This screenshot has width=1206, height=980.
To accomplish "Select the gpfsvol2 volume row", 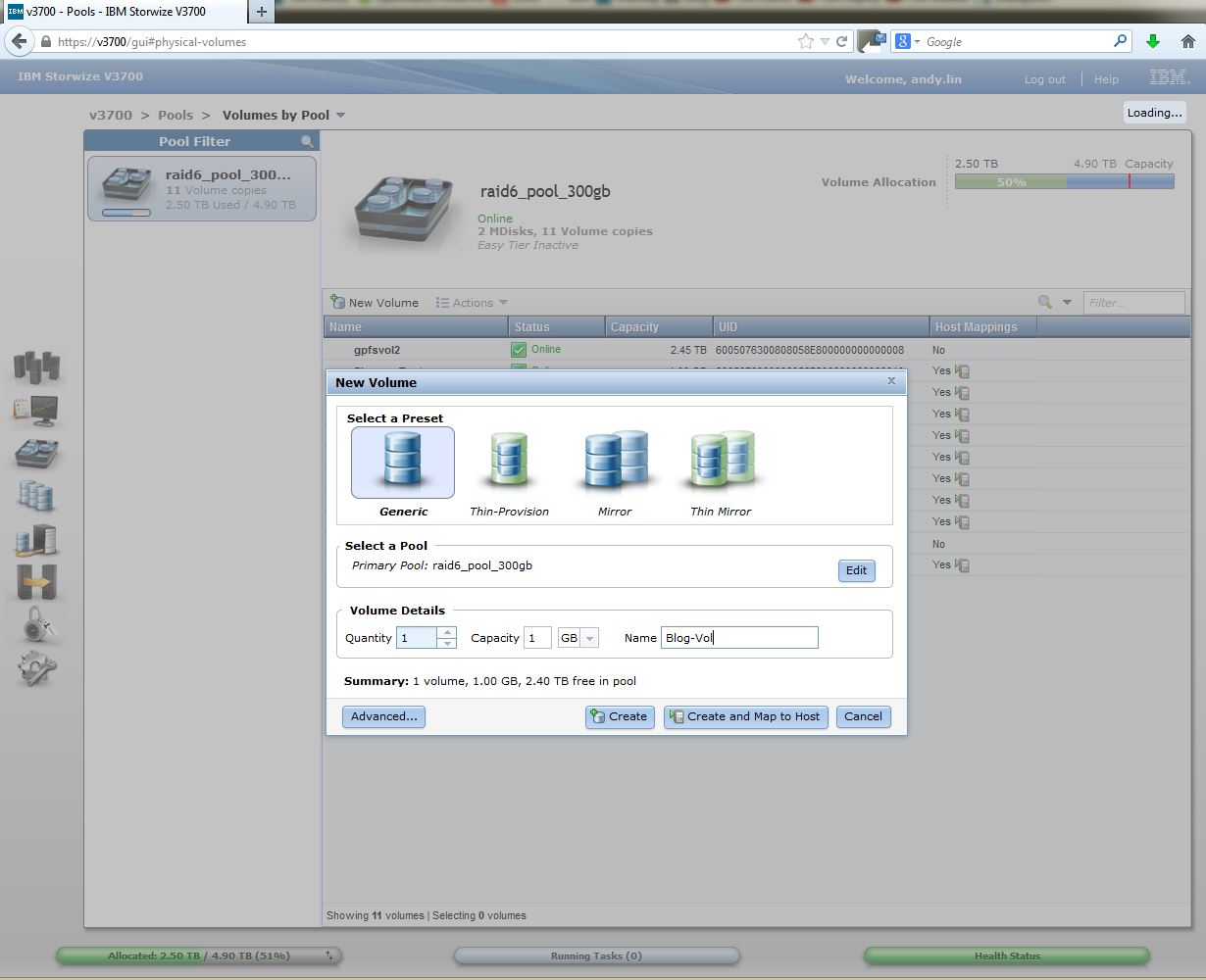I will [756, 350].
